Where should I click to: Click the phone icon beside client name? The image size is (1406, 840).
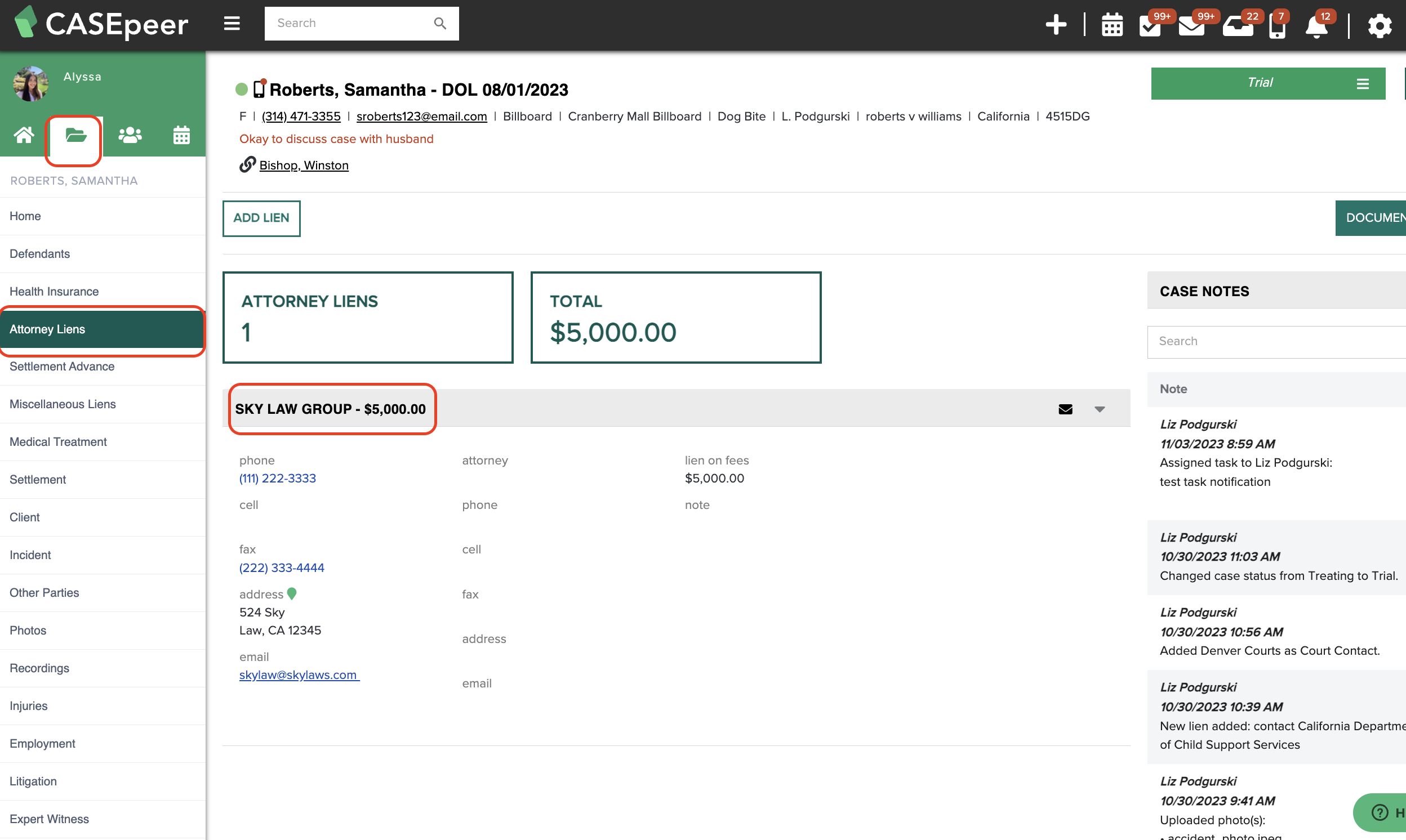(x=259, y=88)
